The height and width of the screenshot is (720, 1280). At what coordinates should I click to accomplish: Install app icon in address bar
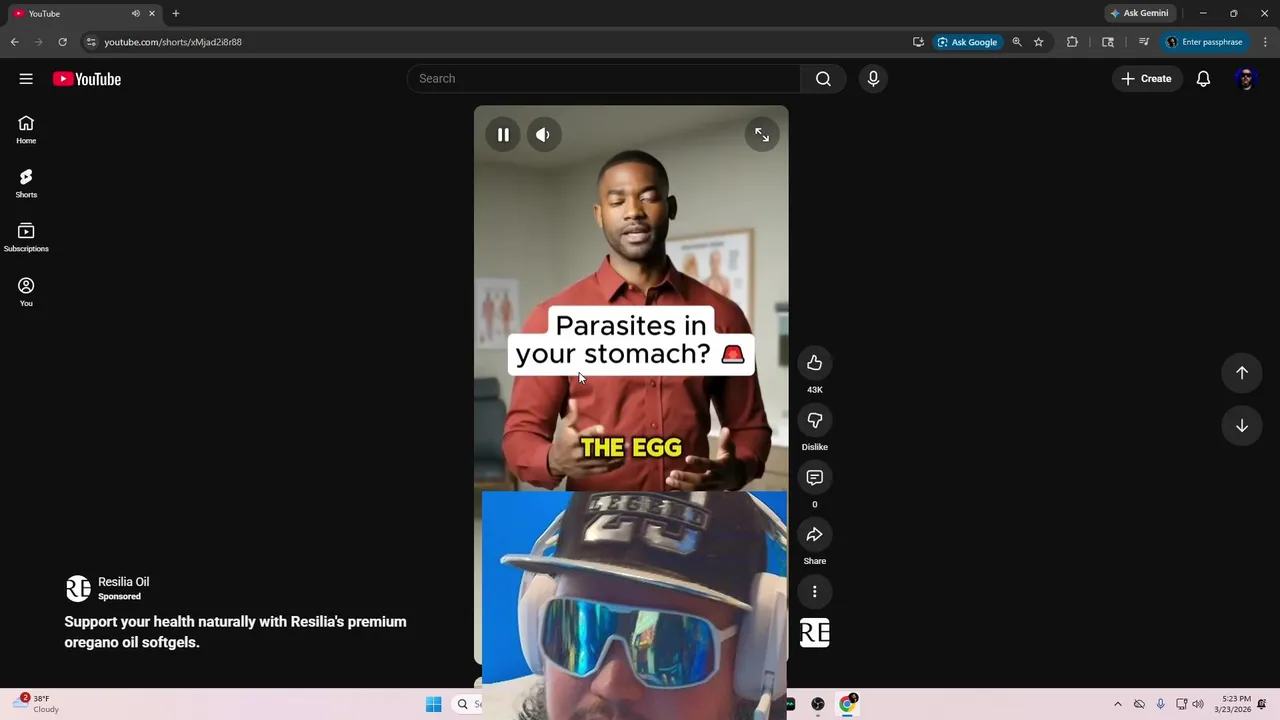(x=918, y=42)
